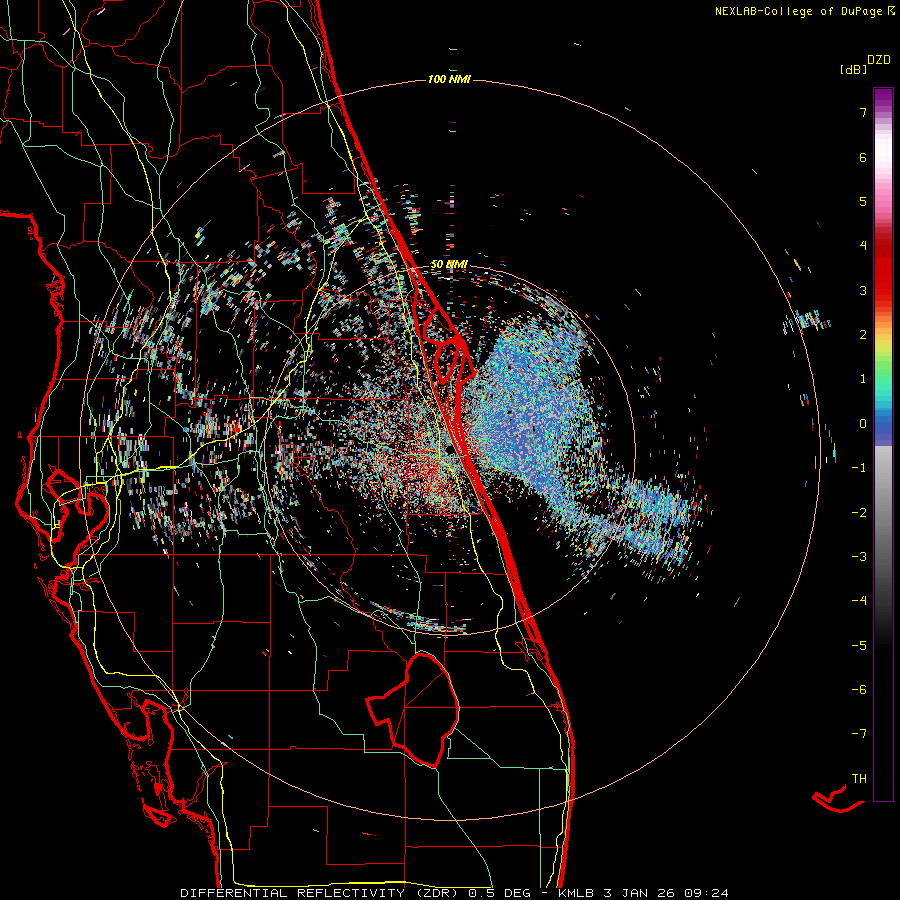Click the 0 label on the dB scale
Viewport: 900px width, 900px height.
(863, 424)
